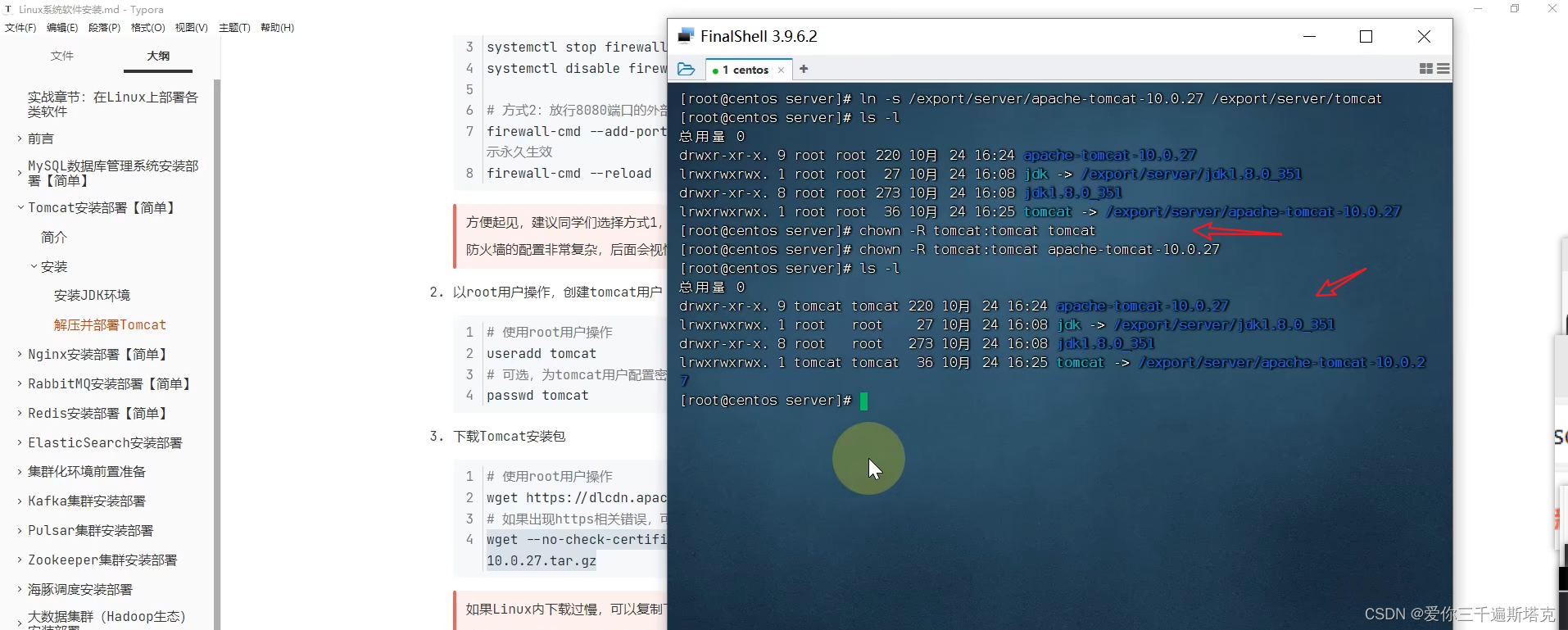Jump to 解压并部署Tomcat in outline
1568x630 pixels.
[110, 325]
